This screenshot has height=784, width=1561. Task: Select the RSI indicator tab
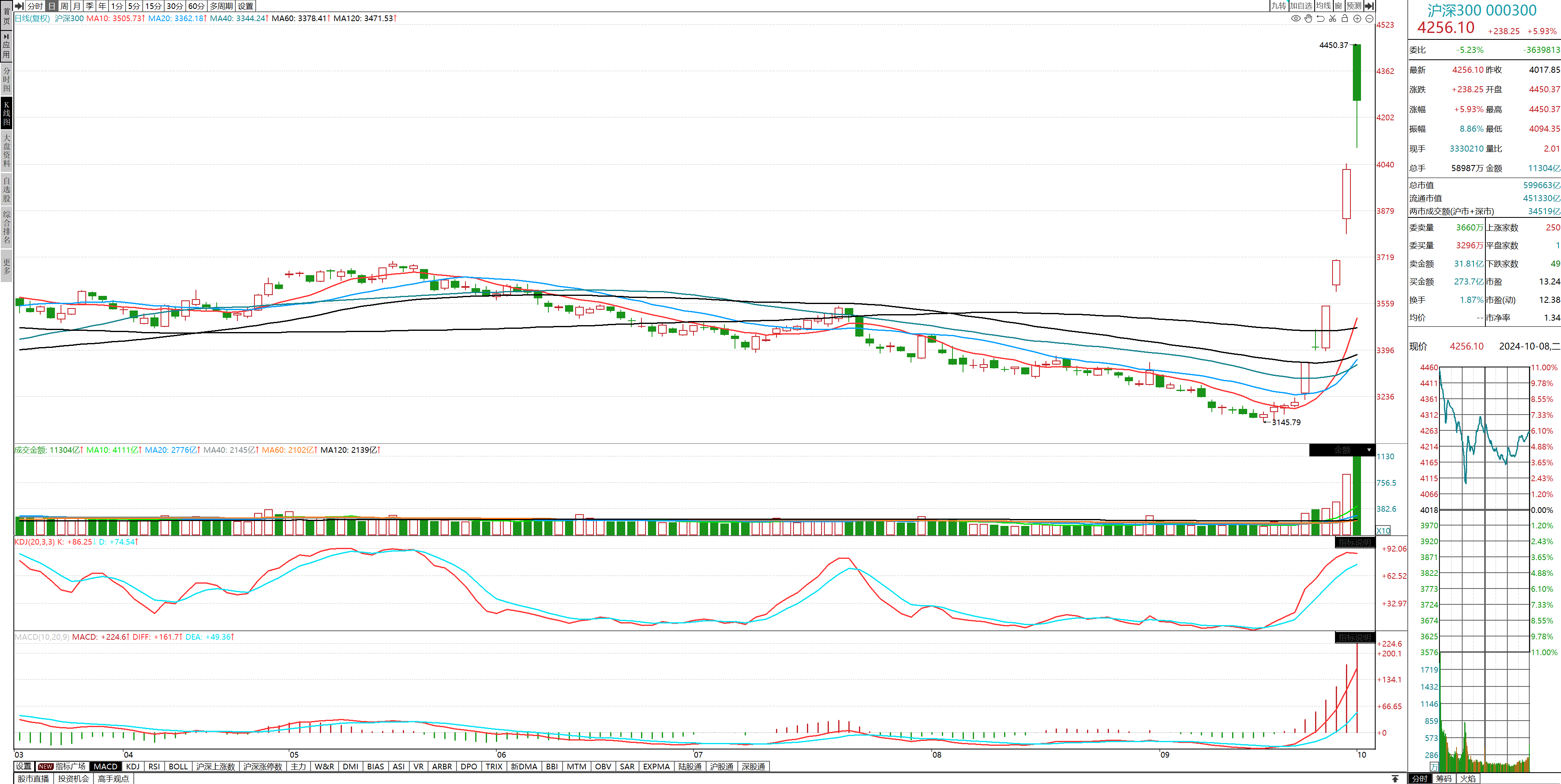[x=154, y=767]
